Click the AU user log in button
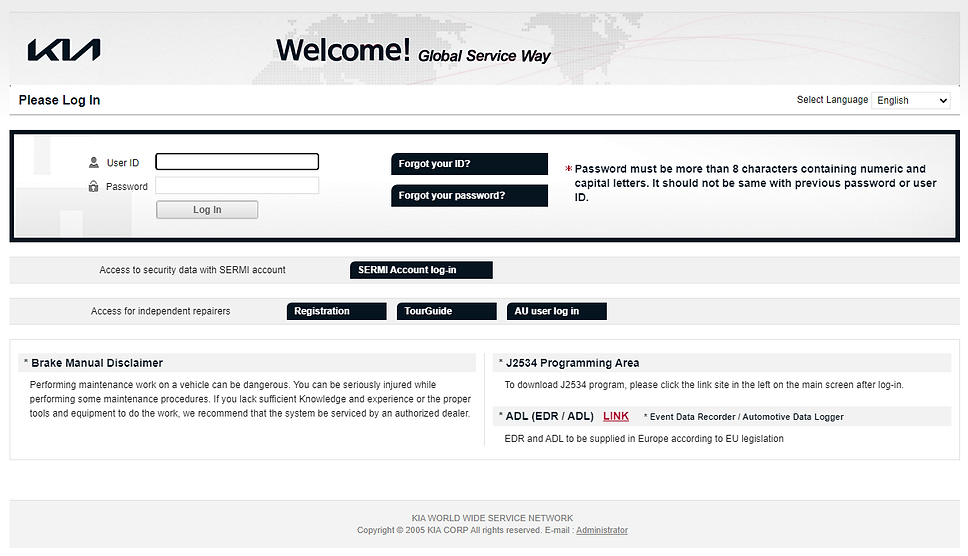Viewport: 968px width, 556px height. pos(557,311)
